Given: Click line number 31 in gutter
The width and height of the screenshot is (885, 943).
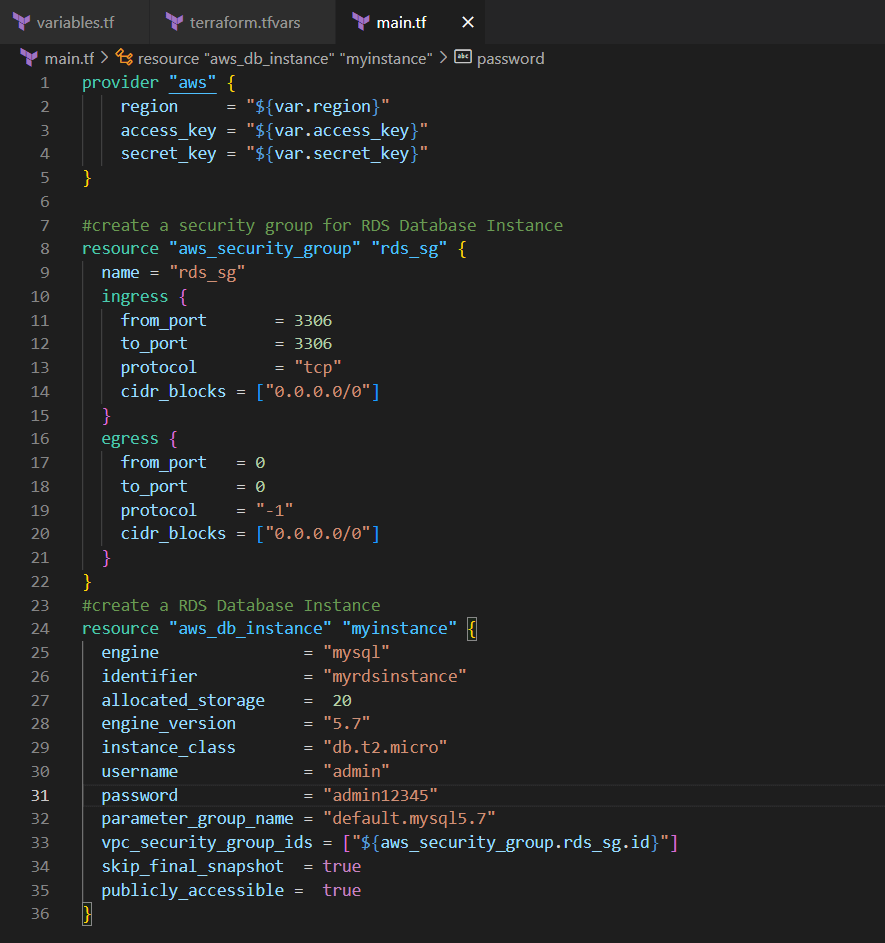Looking at the screenshot, I should tap(40, 795).
